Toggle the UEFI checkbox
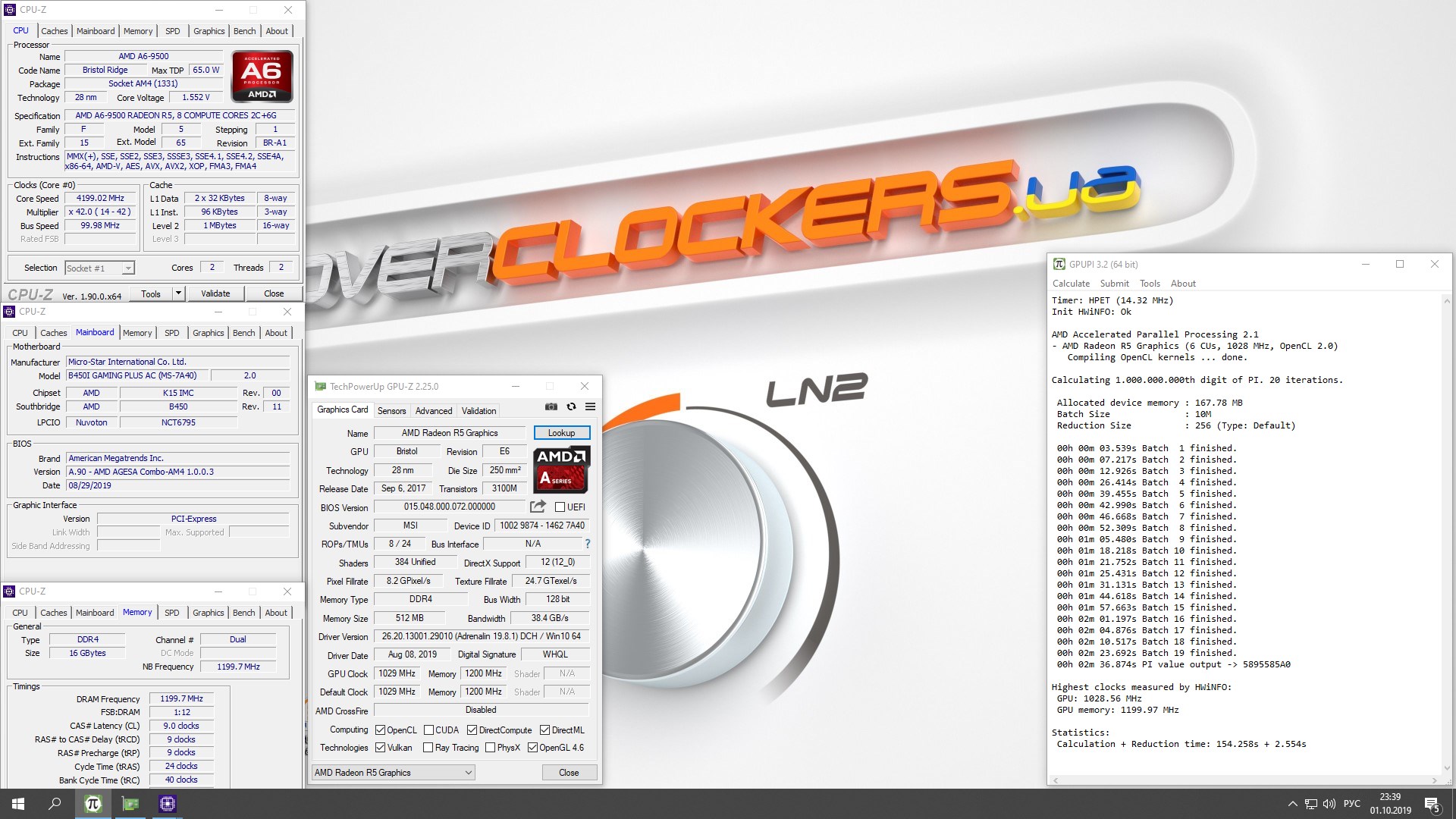Screen dimensions: 1456x819 [x=560, y=507]
